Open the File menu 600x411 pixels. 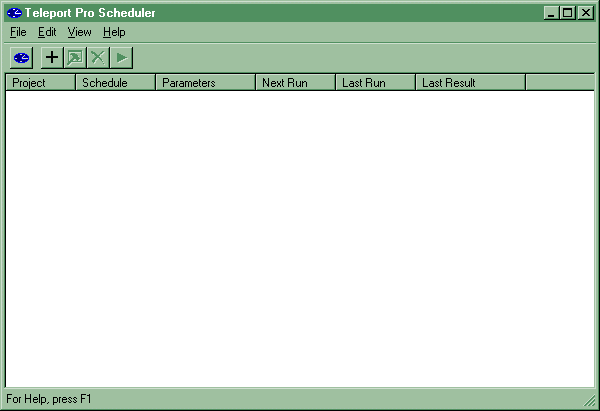(x=18, y=32)
